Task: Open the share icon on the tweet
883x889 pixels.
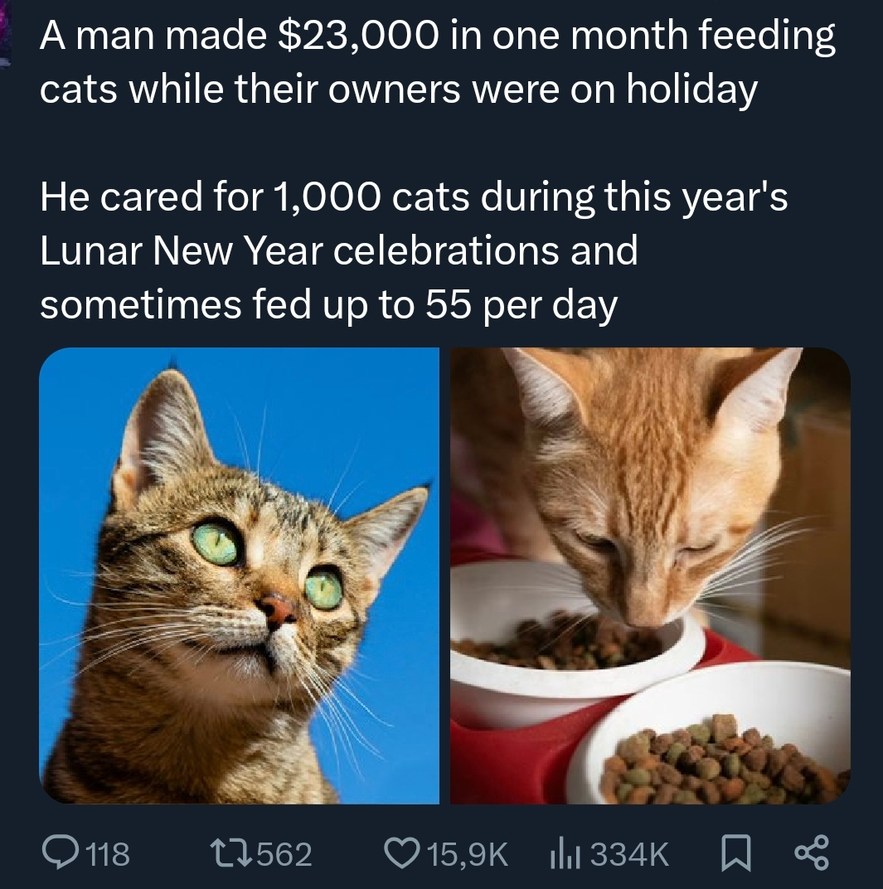Action: click(810, 852)
